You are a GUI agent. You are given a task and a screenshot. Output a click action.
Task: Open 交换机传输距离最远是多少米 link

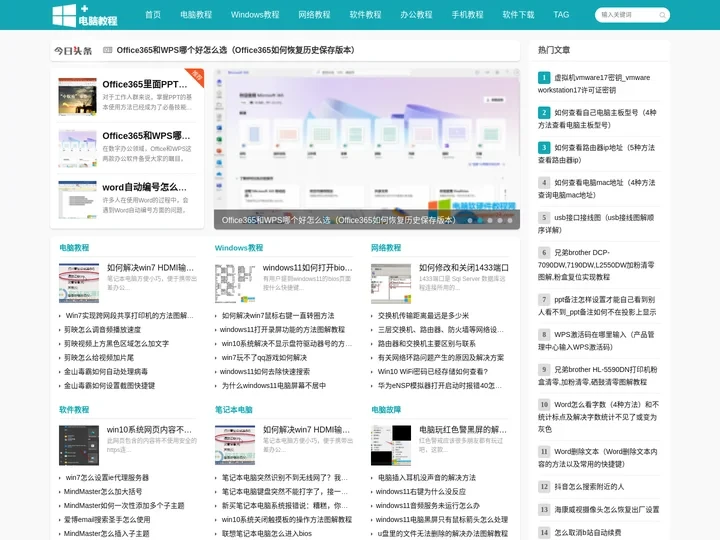(423, 315)
